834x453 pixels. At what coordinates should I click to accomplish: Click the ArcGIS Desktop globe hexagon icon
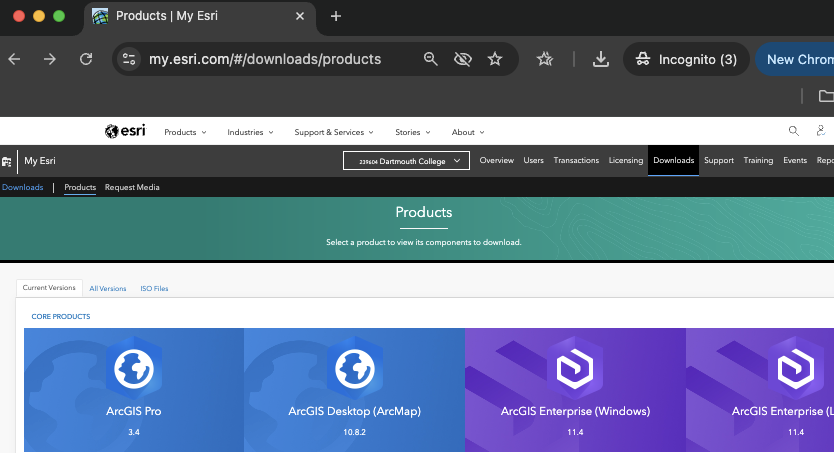354,368
